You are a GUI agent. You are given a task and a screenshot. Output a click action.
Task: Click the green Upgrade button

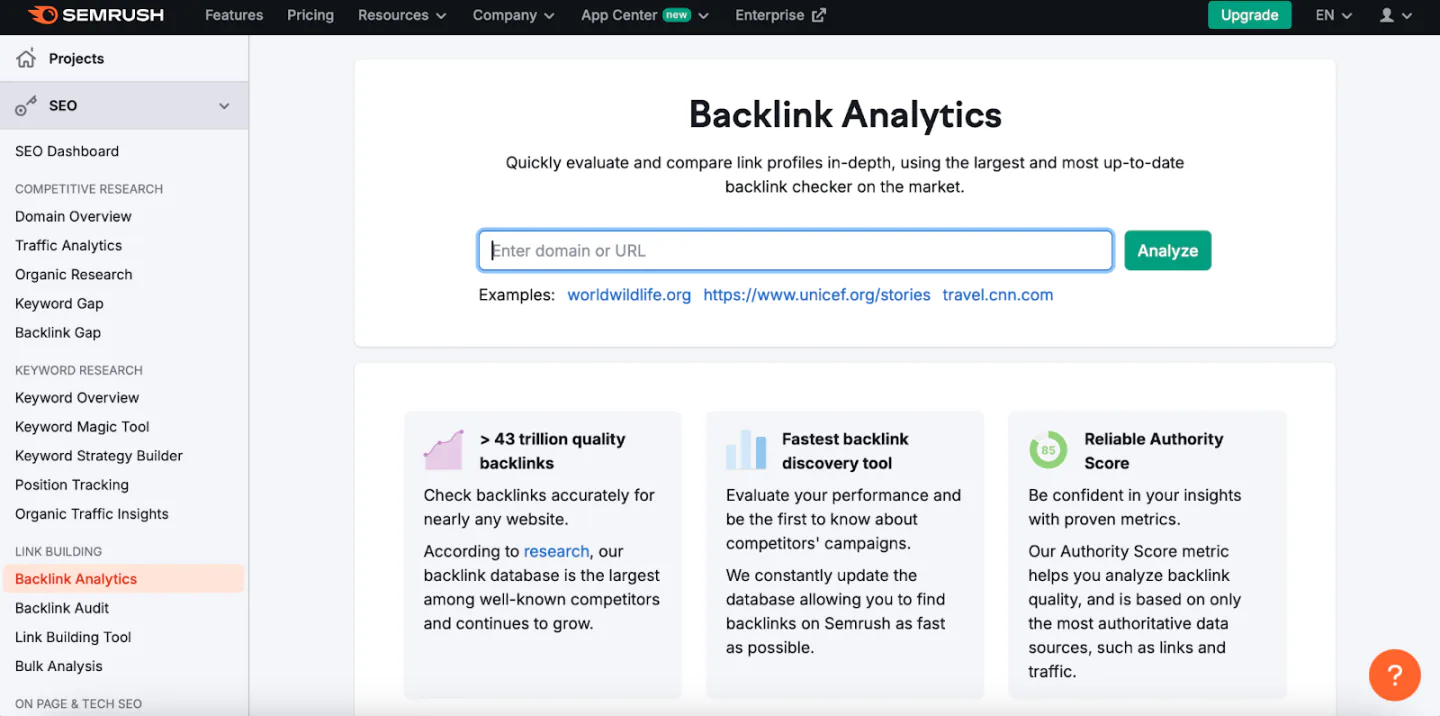point(1250,15)
